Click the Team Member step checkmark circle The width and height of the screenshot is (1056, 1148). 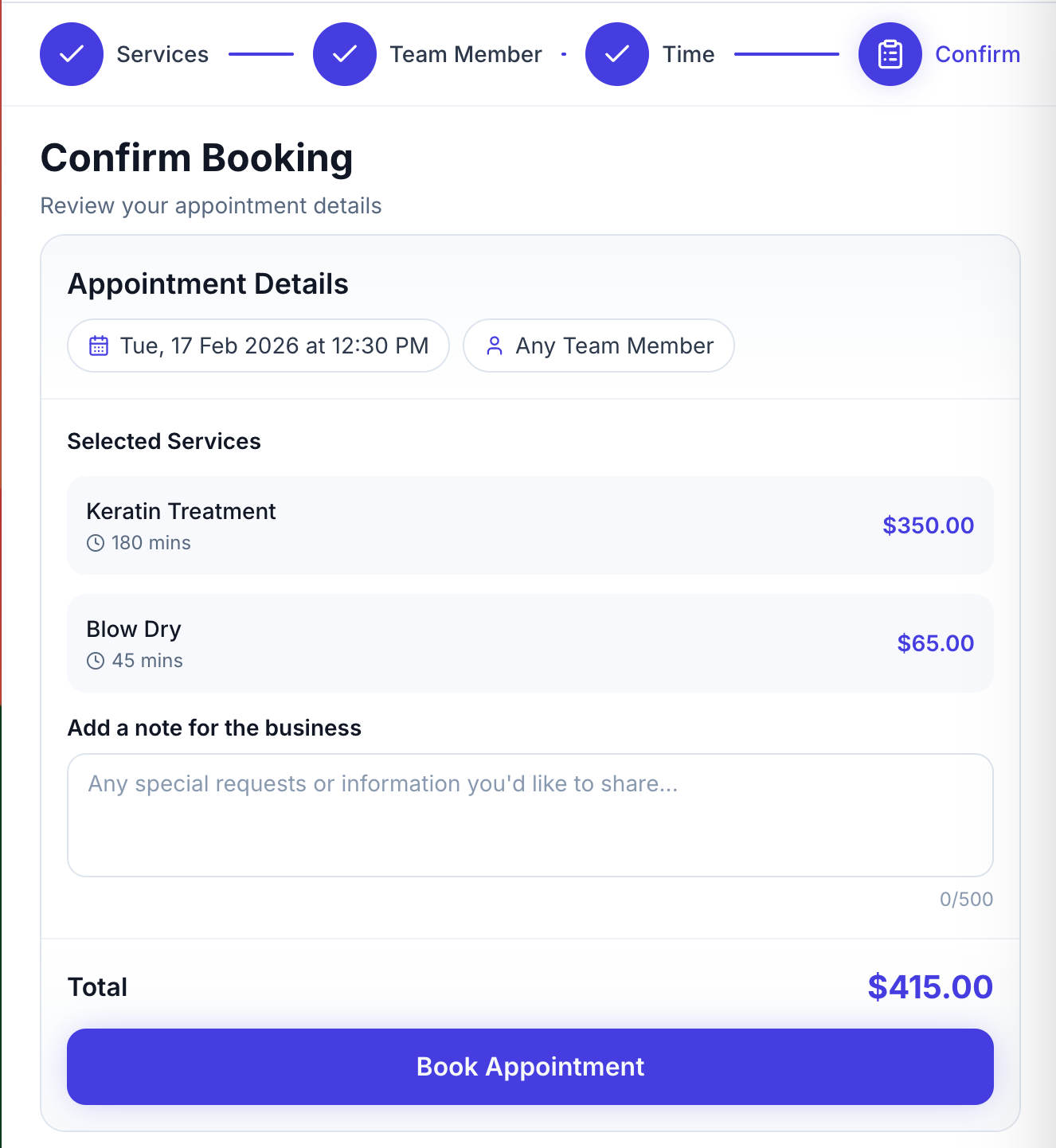pyautogui.click(x=345, y=54)
